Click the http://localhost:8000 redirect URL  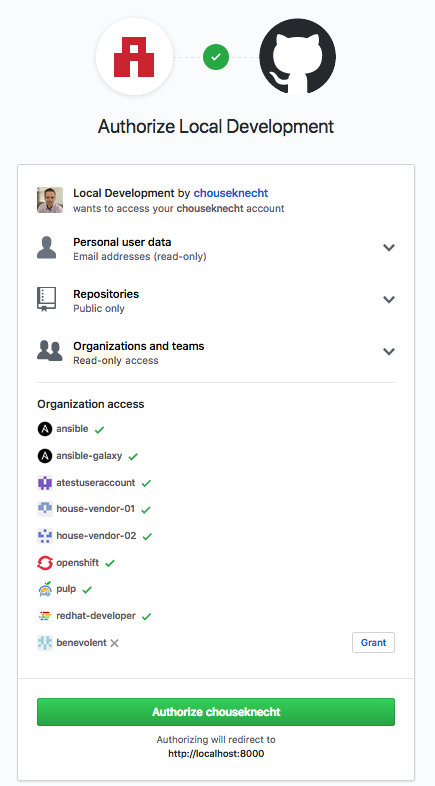tap(216, 753)
